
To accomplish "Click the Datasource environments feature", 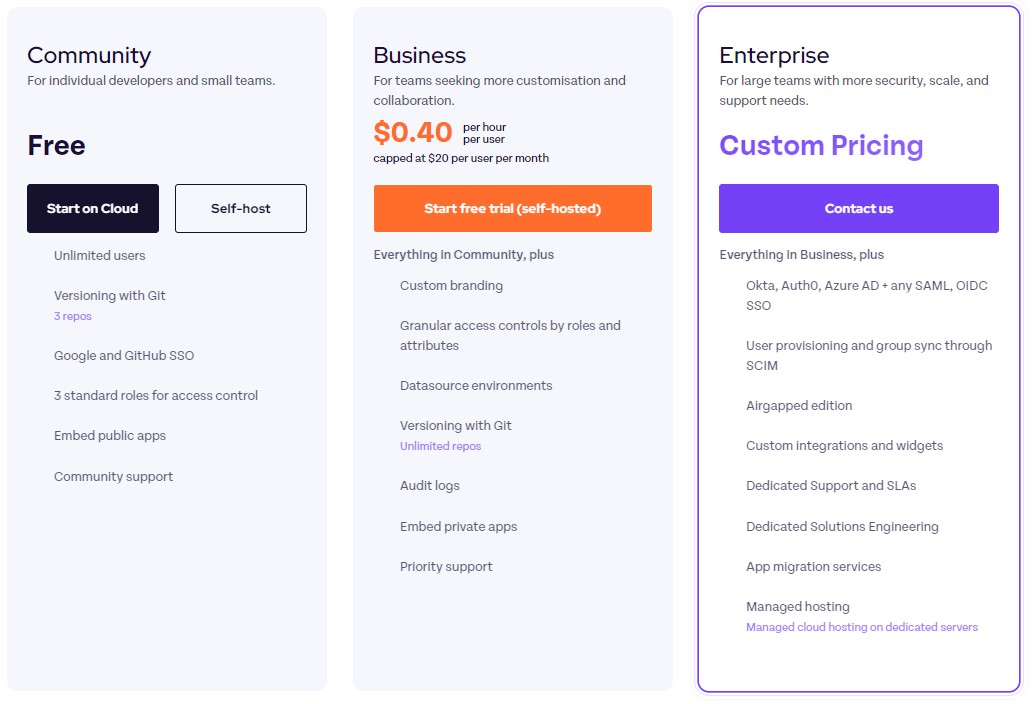I will 476,385.
